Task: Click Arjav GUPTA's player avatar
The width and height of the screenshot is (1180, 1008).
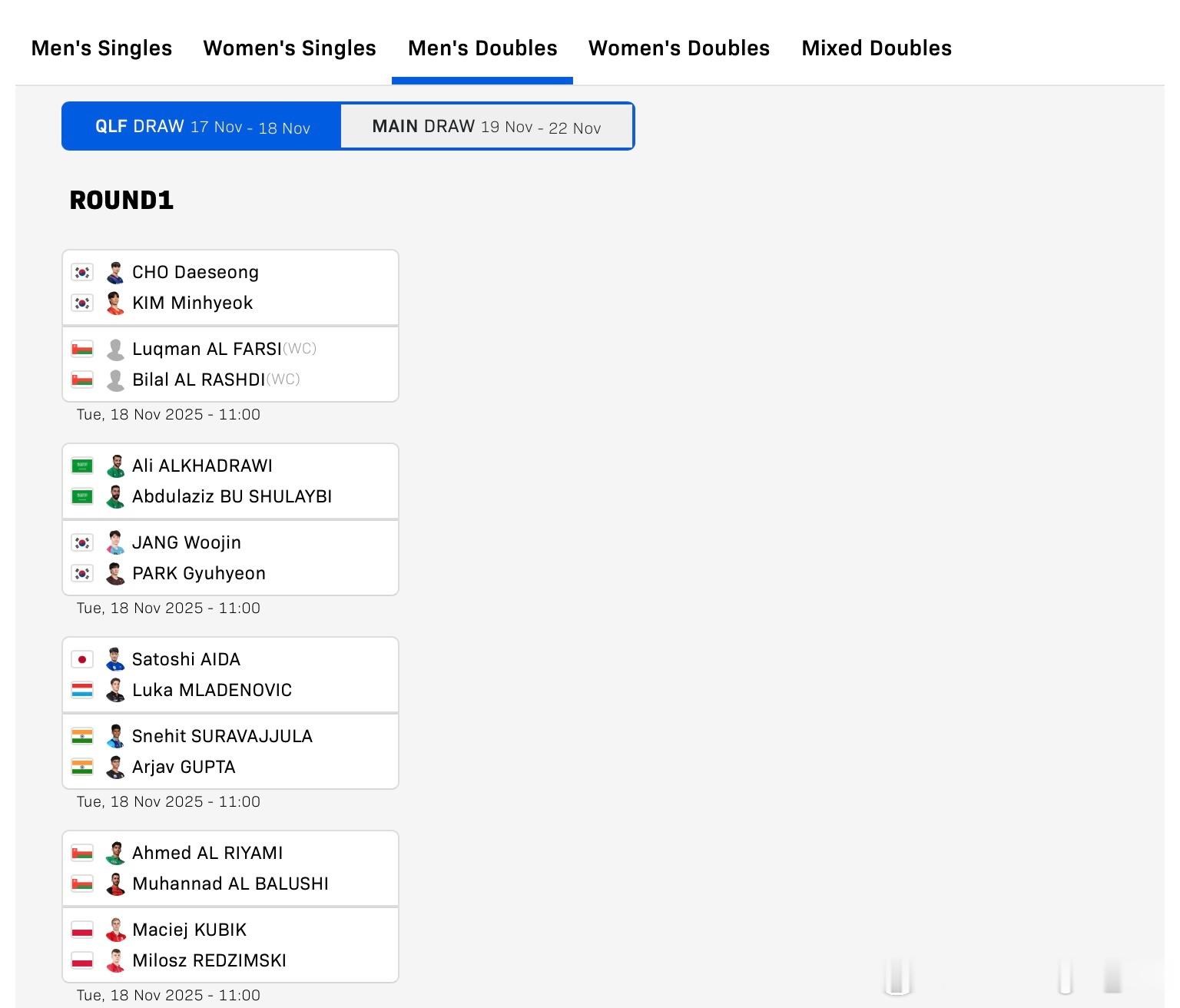Action: point(115,767)
